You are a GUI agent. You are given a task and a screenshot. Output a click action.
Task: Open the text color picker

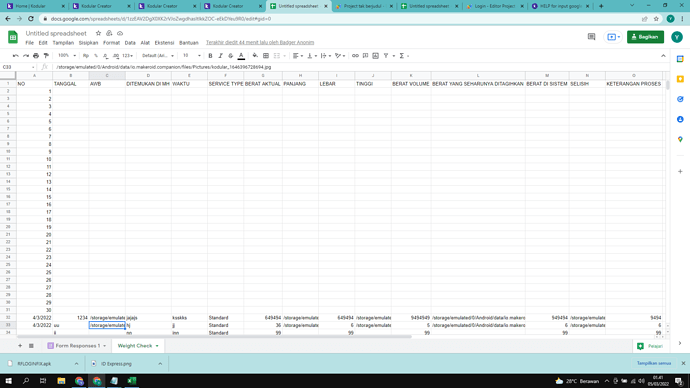pyautogui.click(x=241, y=56)
